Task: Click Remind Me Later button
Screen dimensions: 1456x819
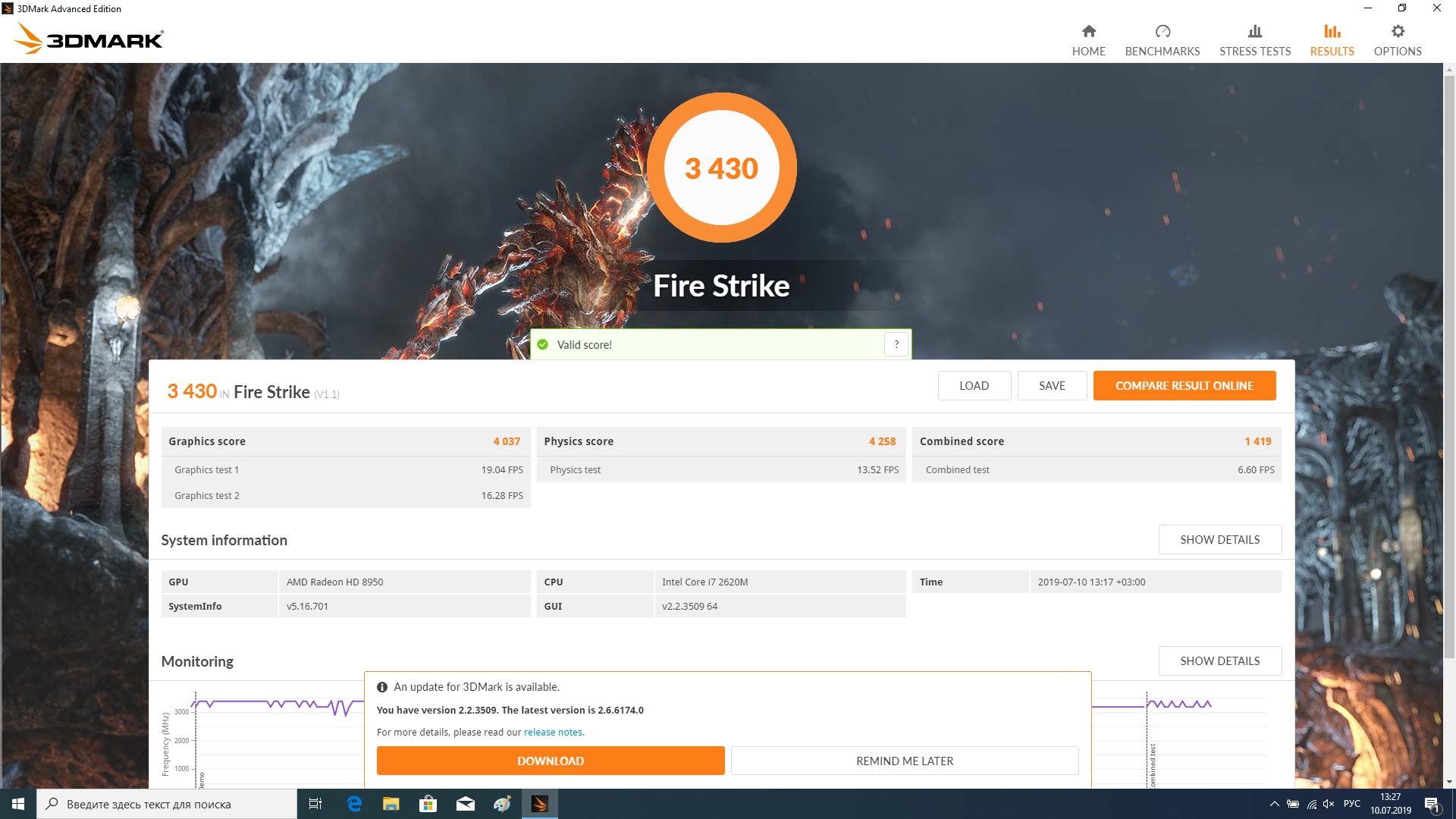Action: (905, 761)
